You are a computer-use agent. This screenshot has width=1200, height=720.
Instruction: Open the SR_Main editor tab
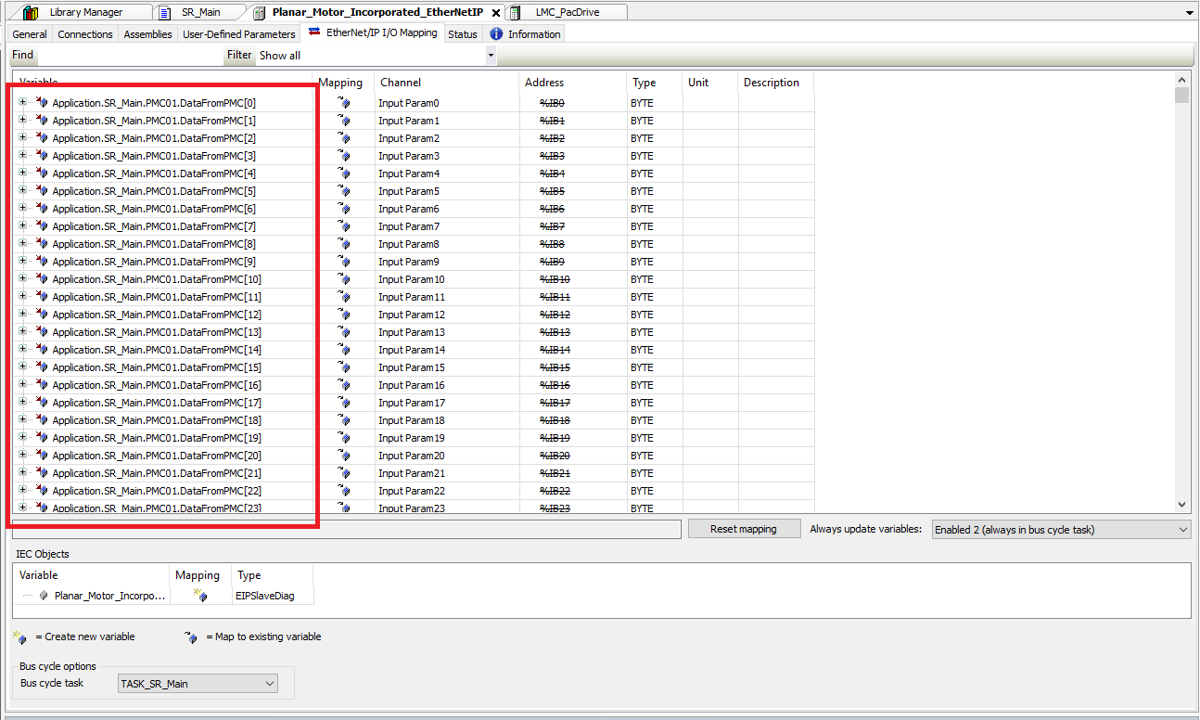click(200, 12)
